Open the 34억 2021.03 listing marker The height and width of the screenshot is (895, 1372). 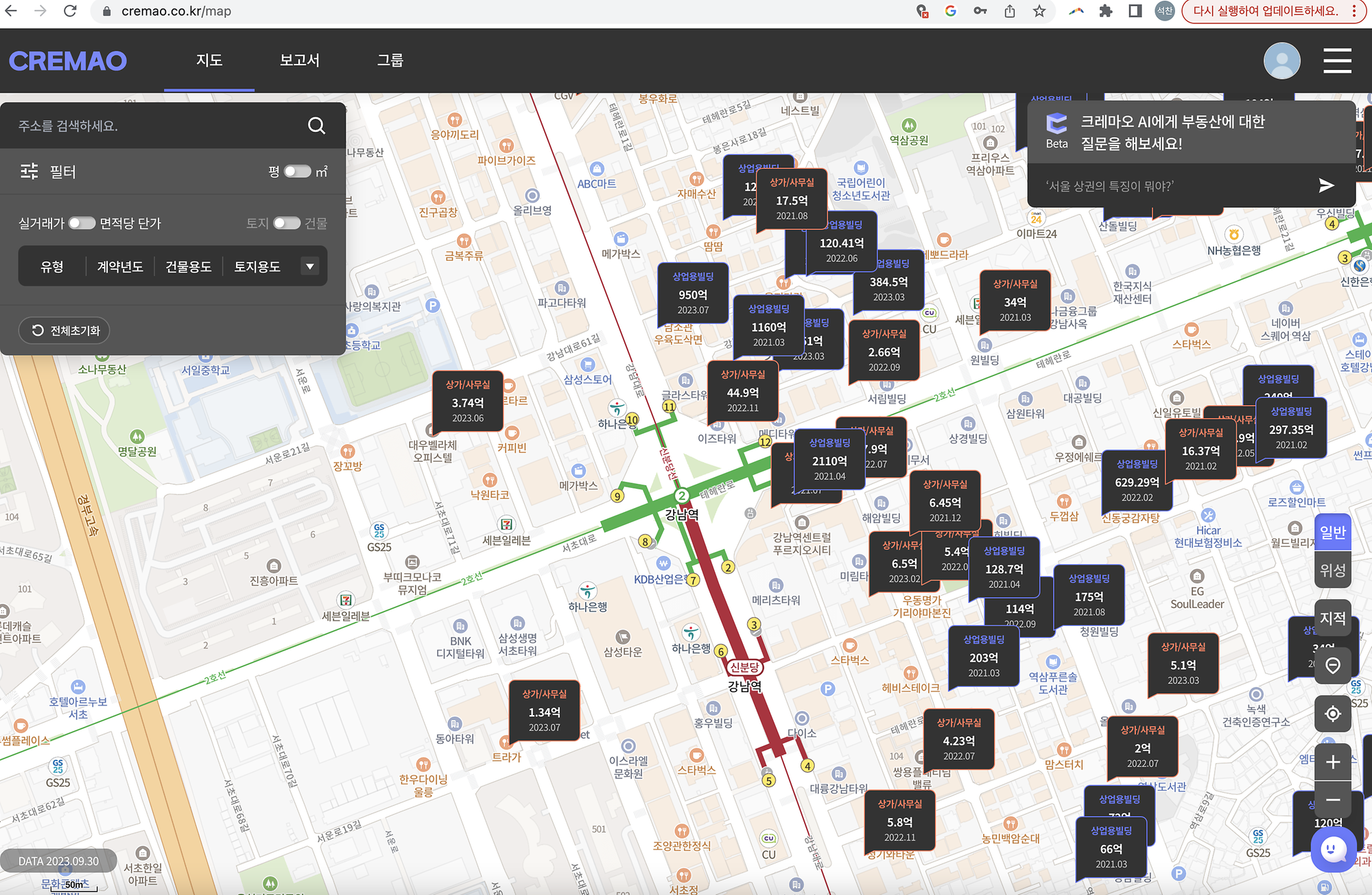[x=1015, y=301]
